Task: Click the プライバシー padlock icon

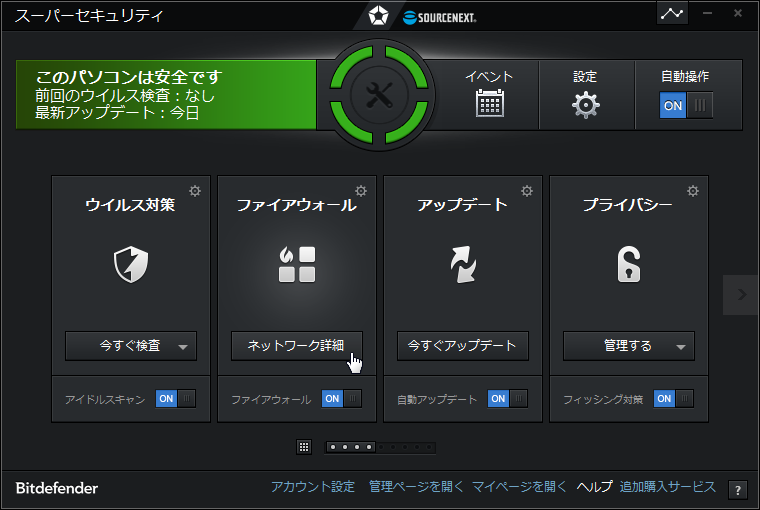Action: click(x=629, y=264)
